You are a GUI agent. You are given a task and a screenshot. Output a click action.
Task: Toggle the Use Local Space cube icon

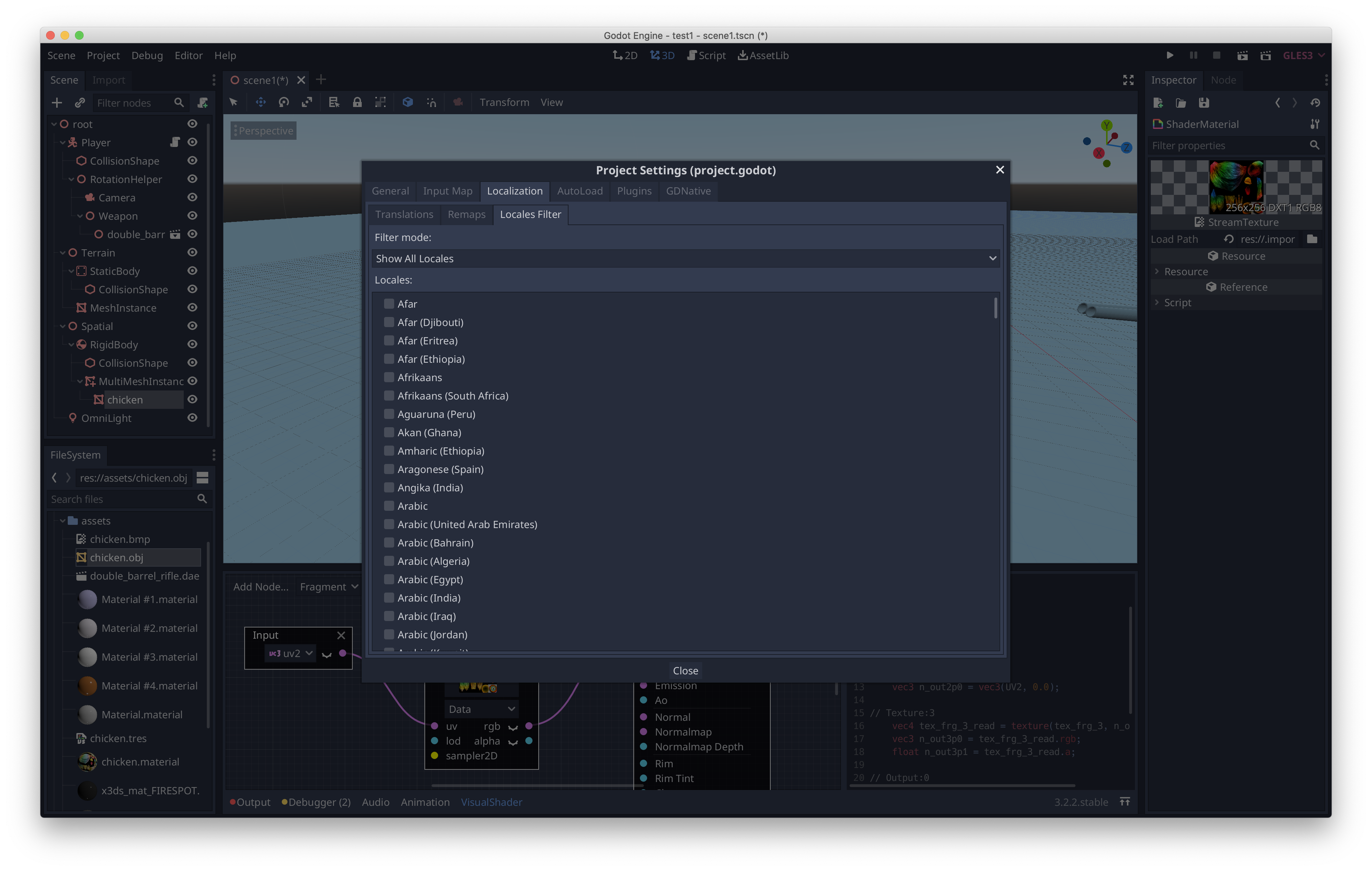pos(408,102)
